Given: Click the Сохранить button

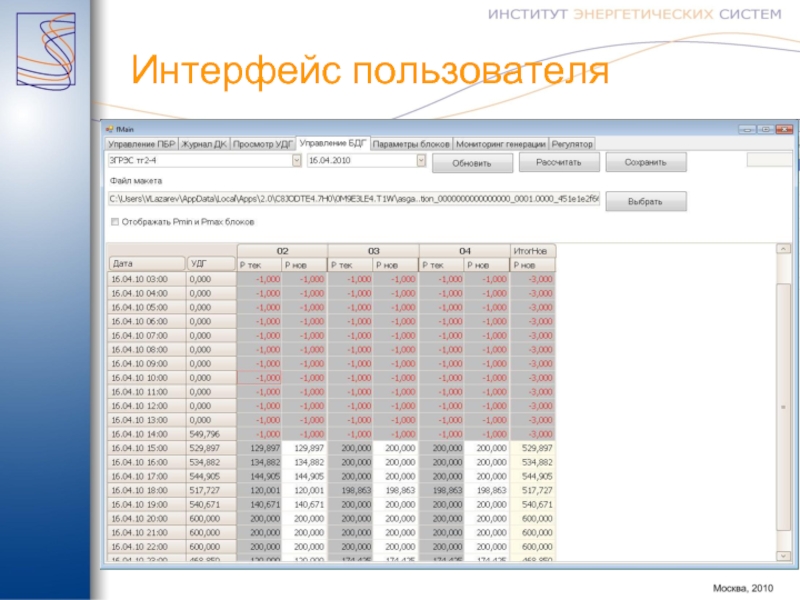Looking at the screenshot, I should click(646, 162).
